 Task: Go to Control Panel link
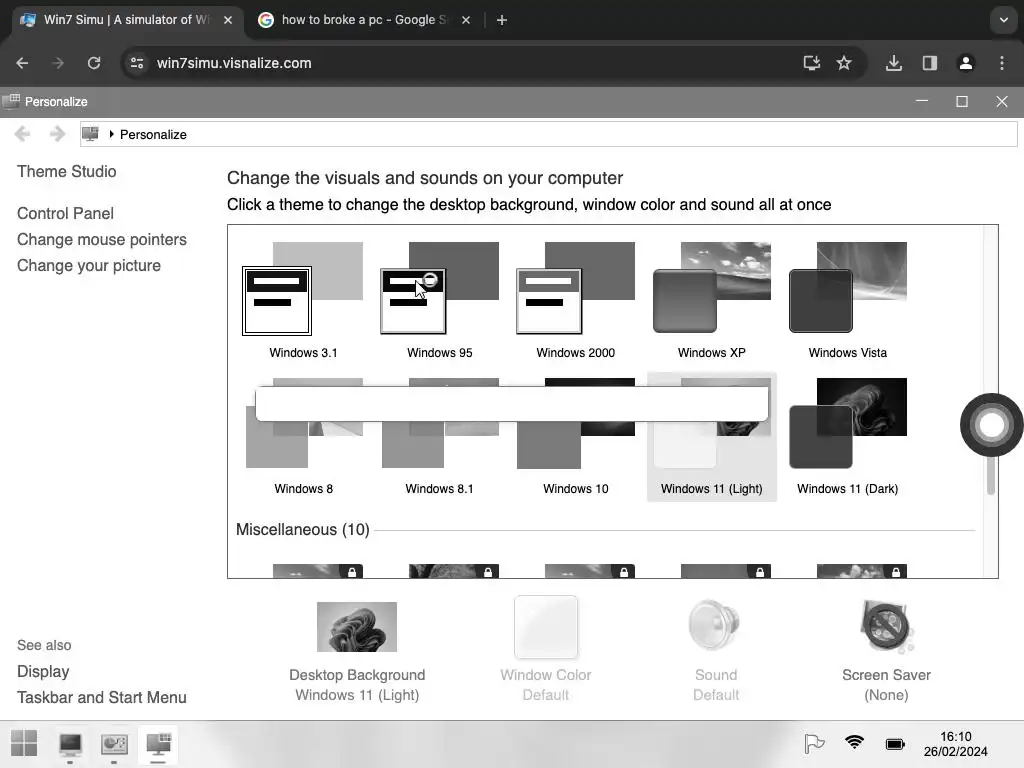coord(65,214)
